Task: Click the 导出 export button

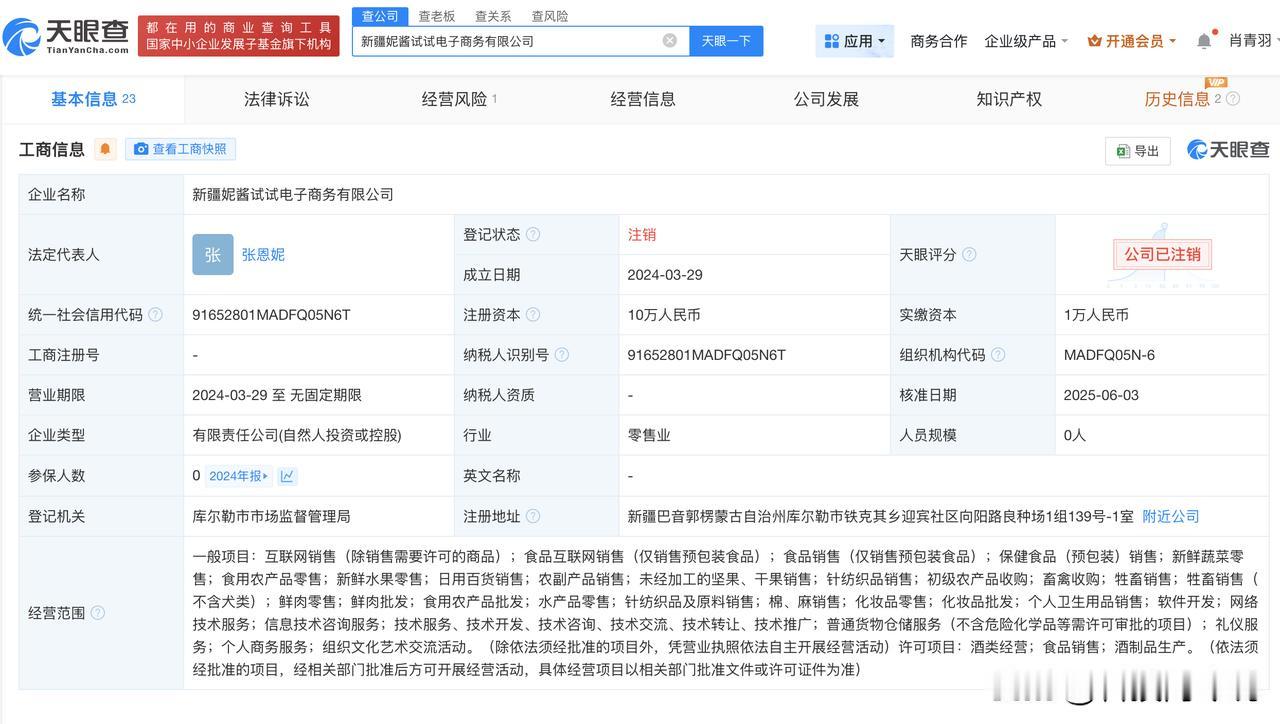Action: tap(1138, 151)
